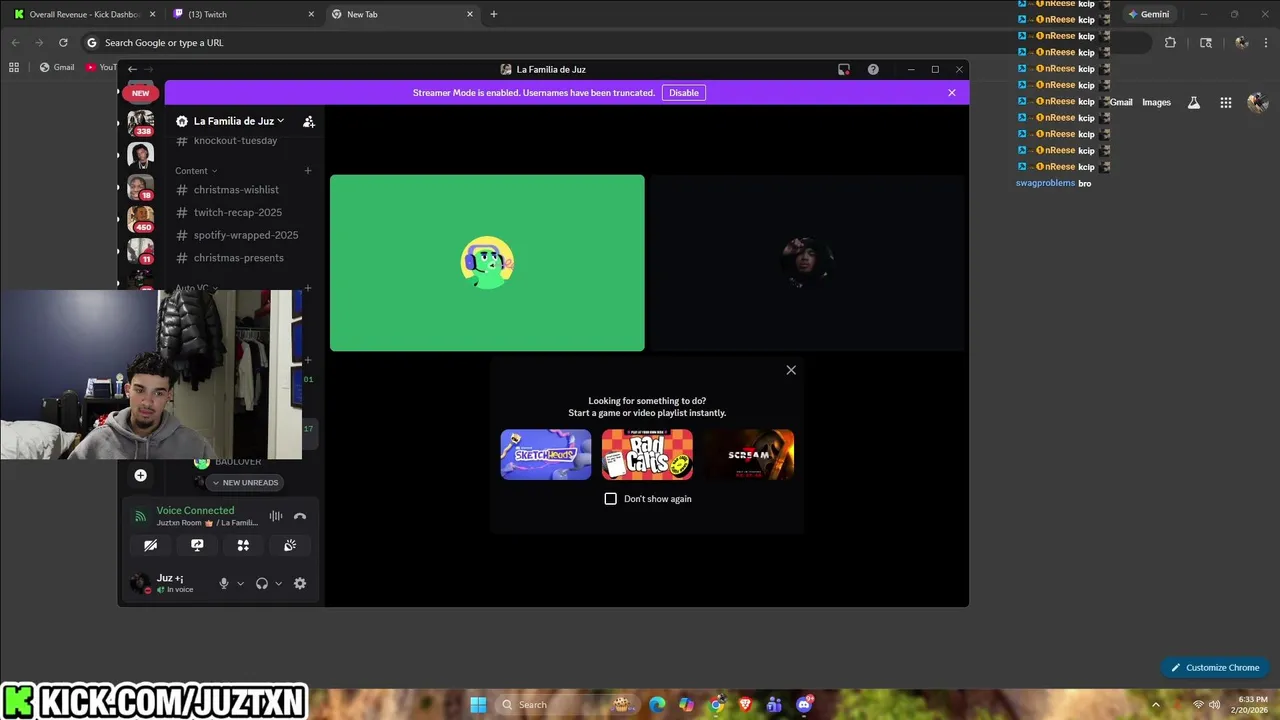This screenshot has width=1280, height=720.
Task: Close the Looking for something to do popup
Action: click(x=791, y=370)
